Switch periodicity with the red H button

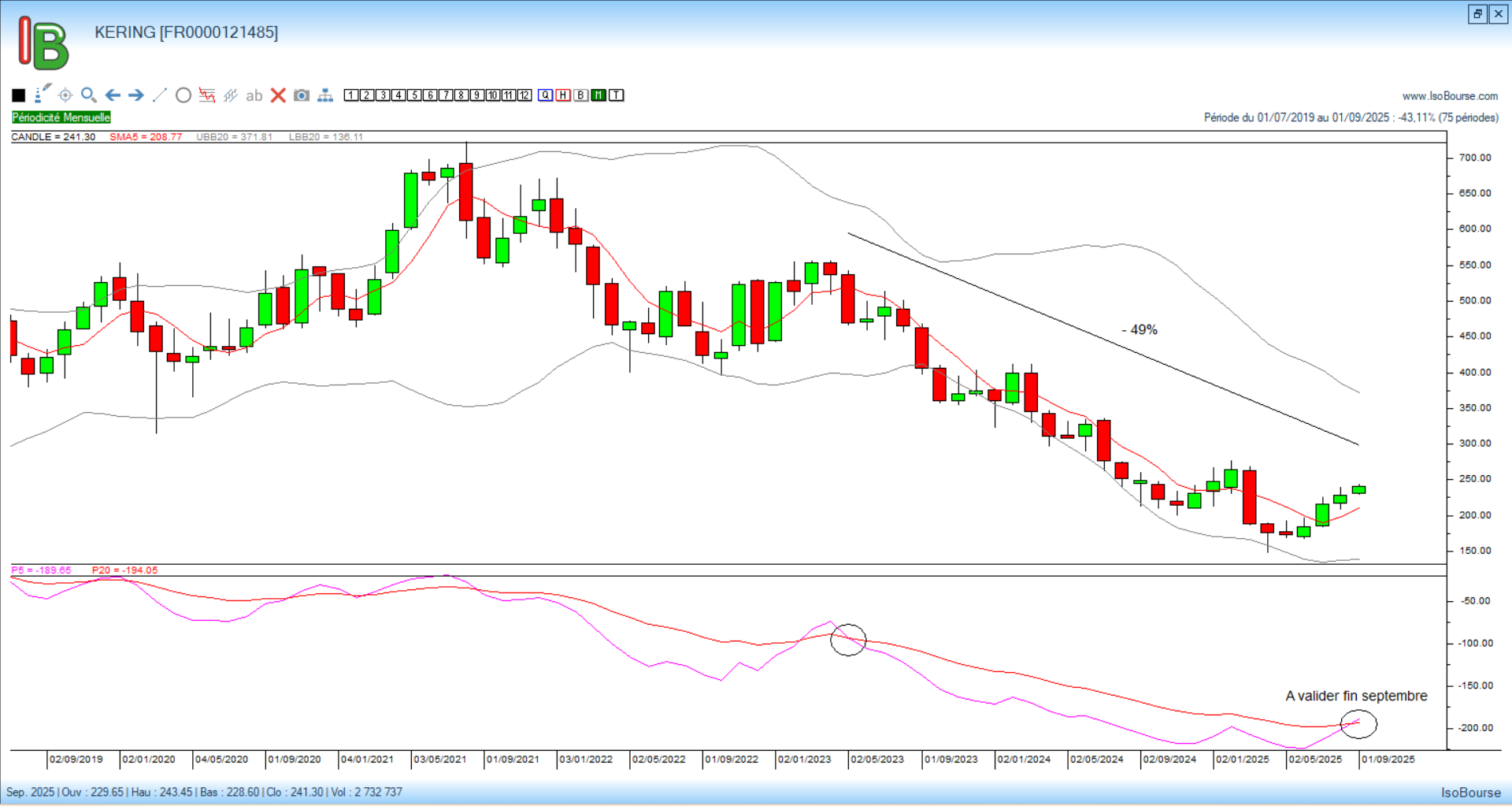(562, 95)
